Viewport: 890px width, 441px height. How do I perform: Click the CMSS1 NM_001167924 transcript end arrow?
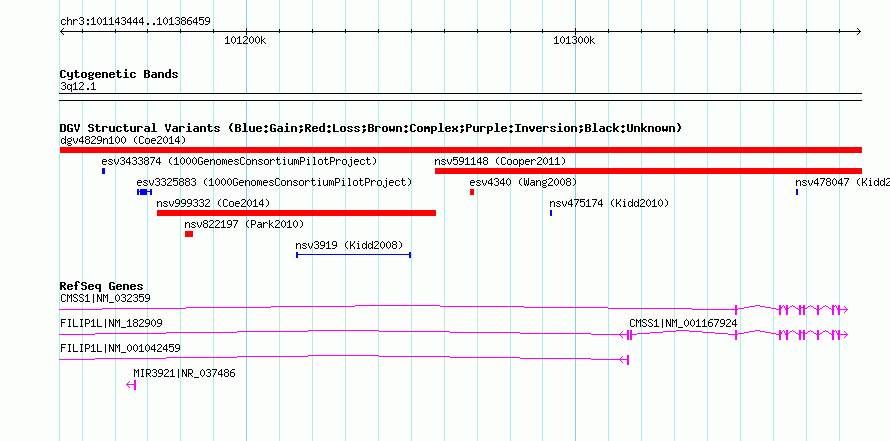pos(843,335)
